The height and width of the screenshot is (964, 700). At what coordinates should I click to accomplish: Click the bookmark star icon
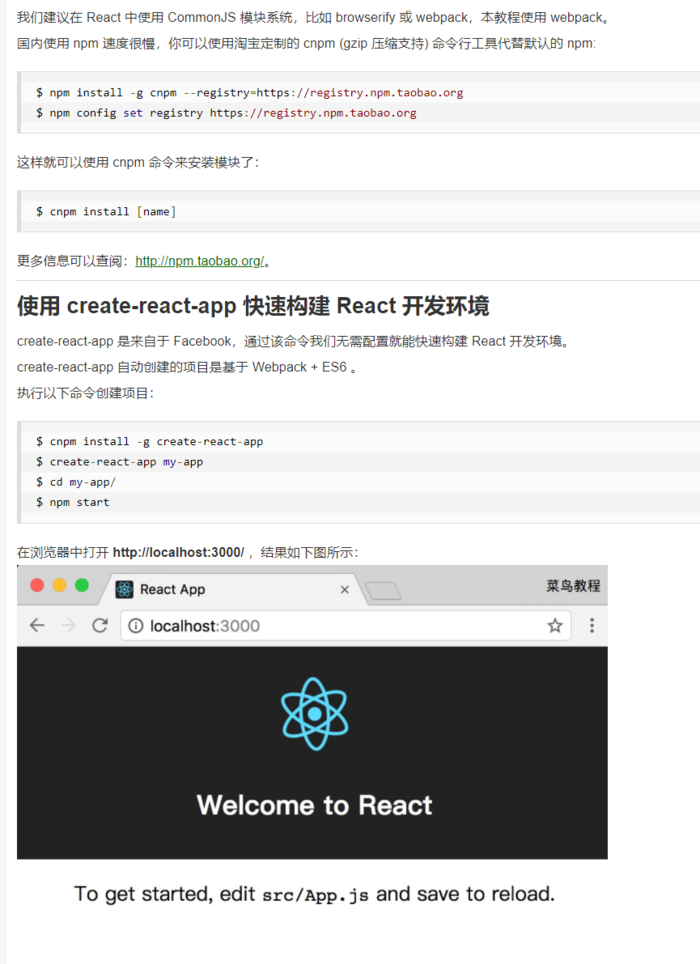coord(555,626)
